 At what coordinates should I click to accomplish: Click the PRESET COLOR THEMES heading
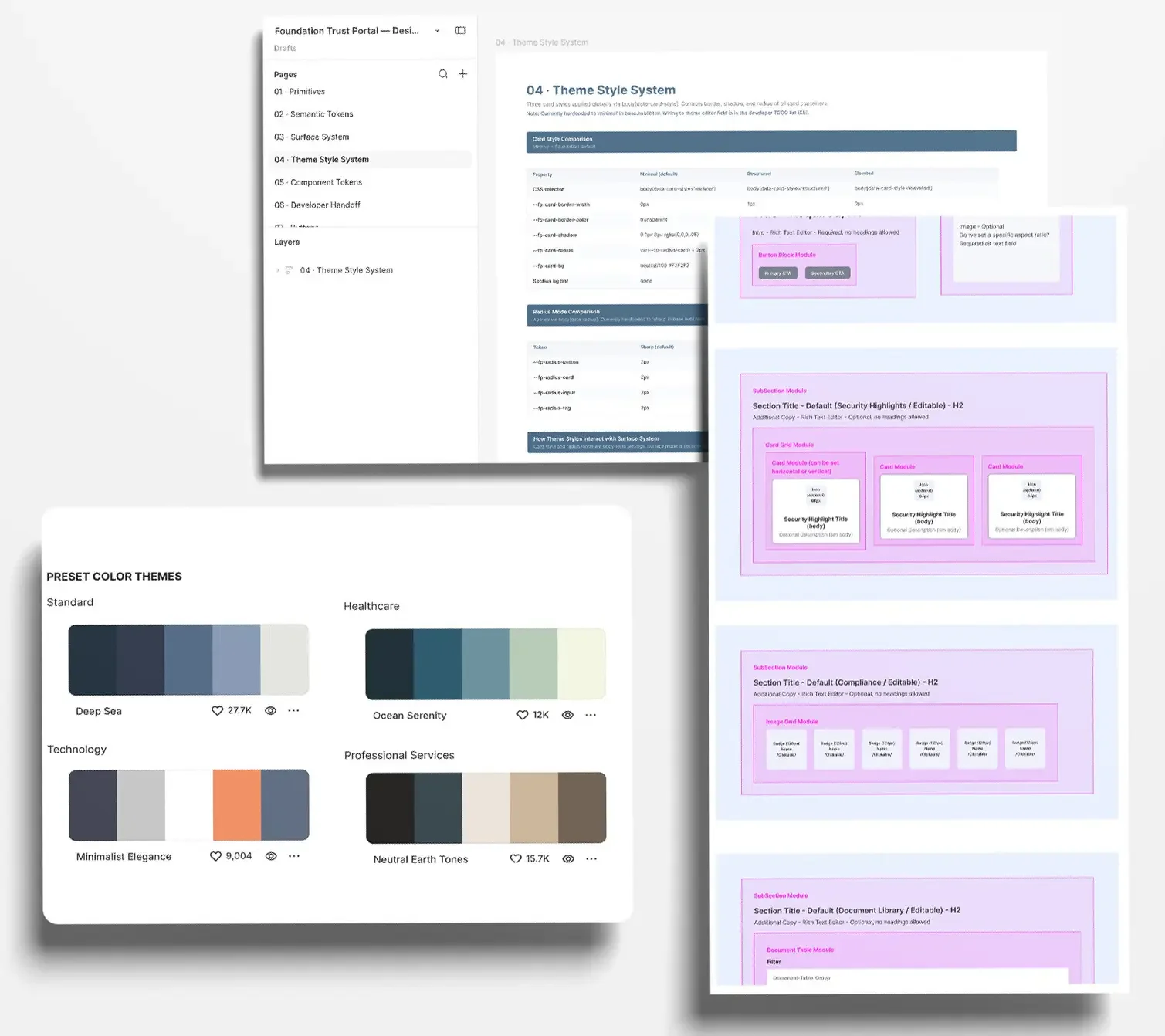114,577
